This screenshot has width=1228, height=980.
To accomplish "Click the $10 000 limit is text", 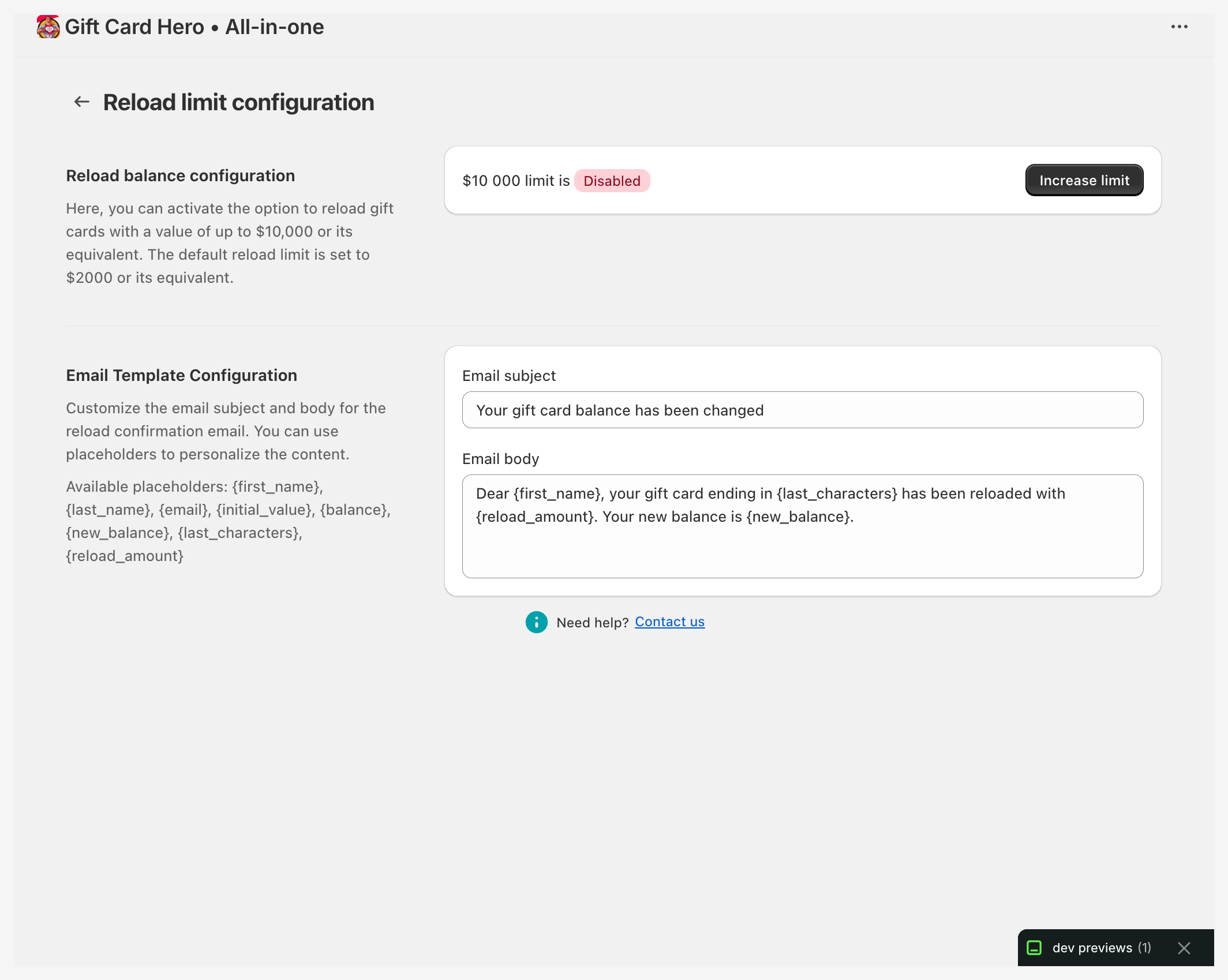I will pos(516,181).
